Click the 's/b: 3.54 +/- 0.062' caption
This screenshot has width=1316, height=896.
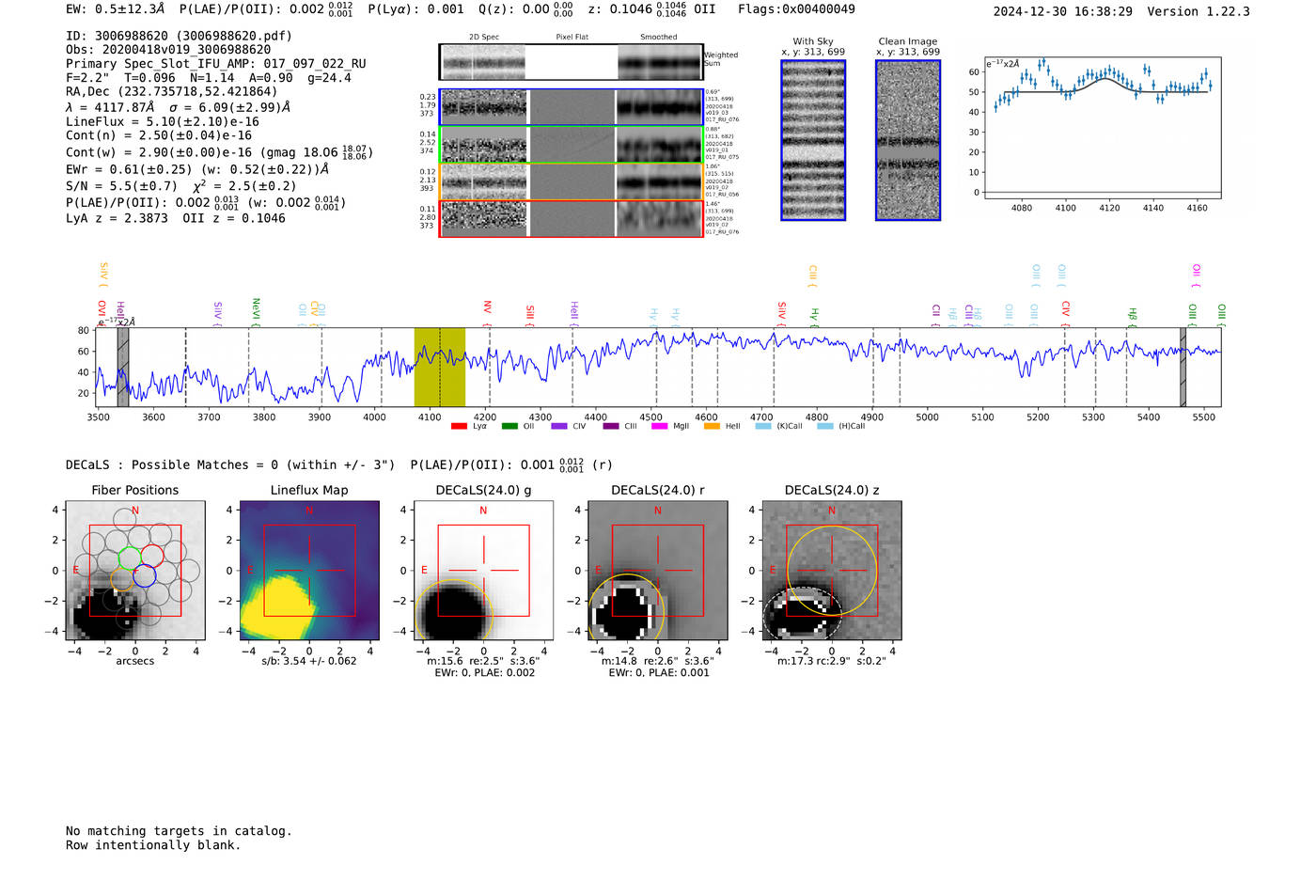309,661
